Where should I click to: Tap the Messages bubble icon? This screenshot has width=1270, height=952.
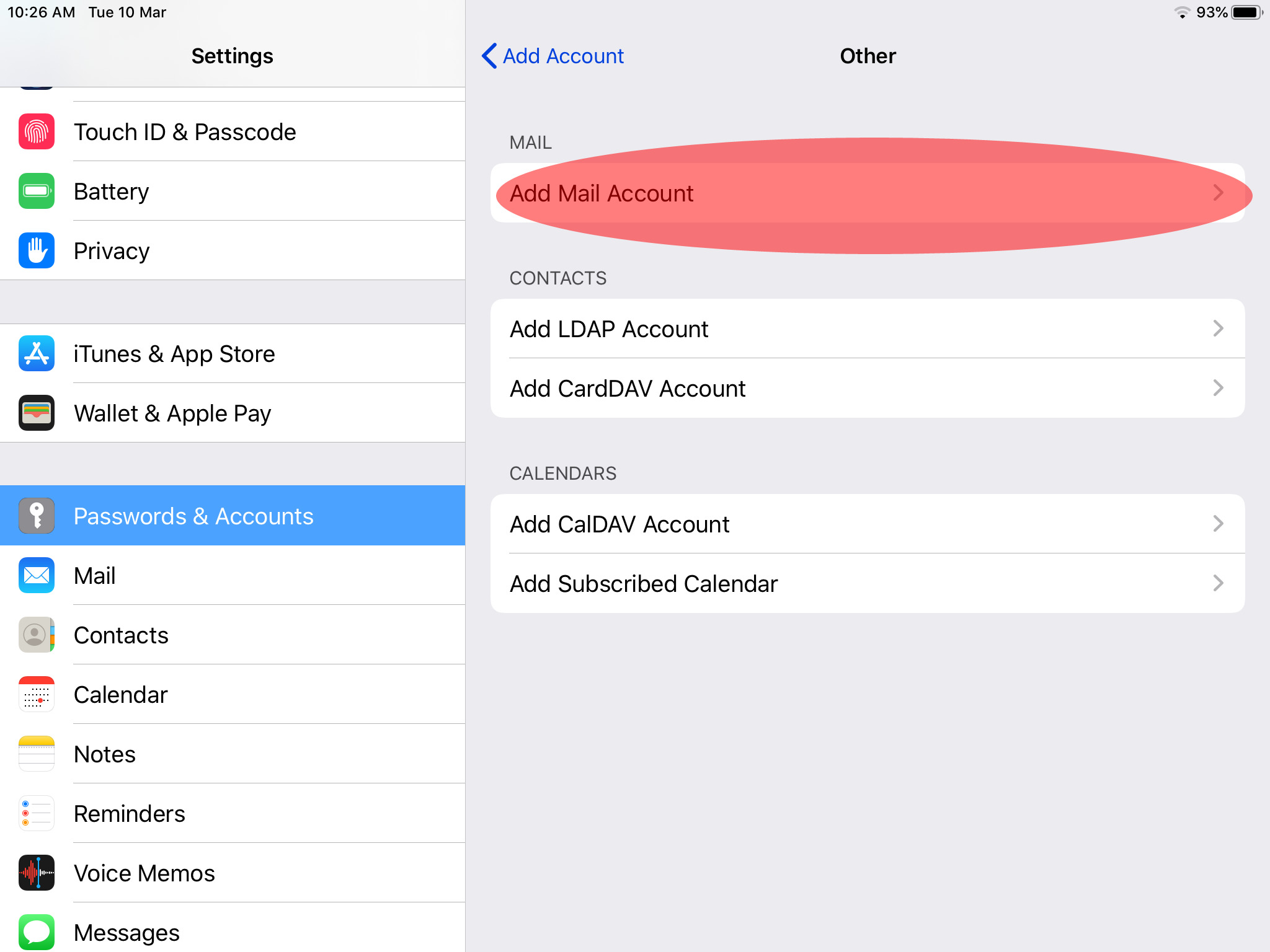pos(37,932)
